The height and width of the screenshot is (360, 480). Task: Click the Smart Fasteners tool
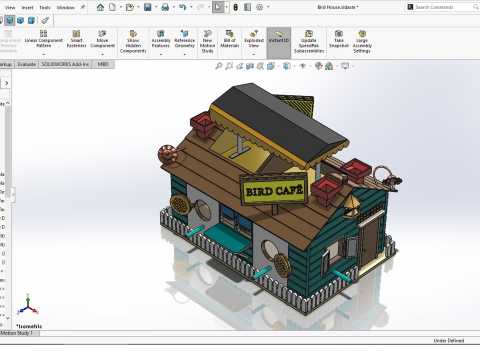click(76, 39)
